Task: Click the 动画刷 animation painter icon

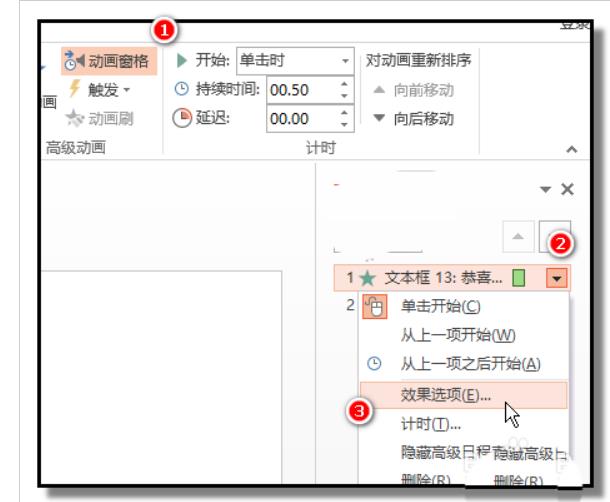Action: tap(74, 119)
